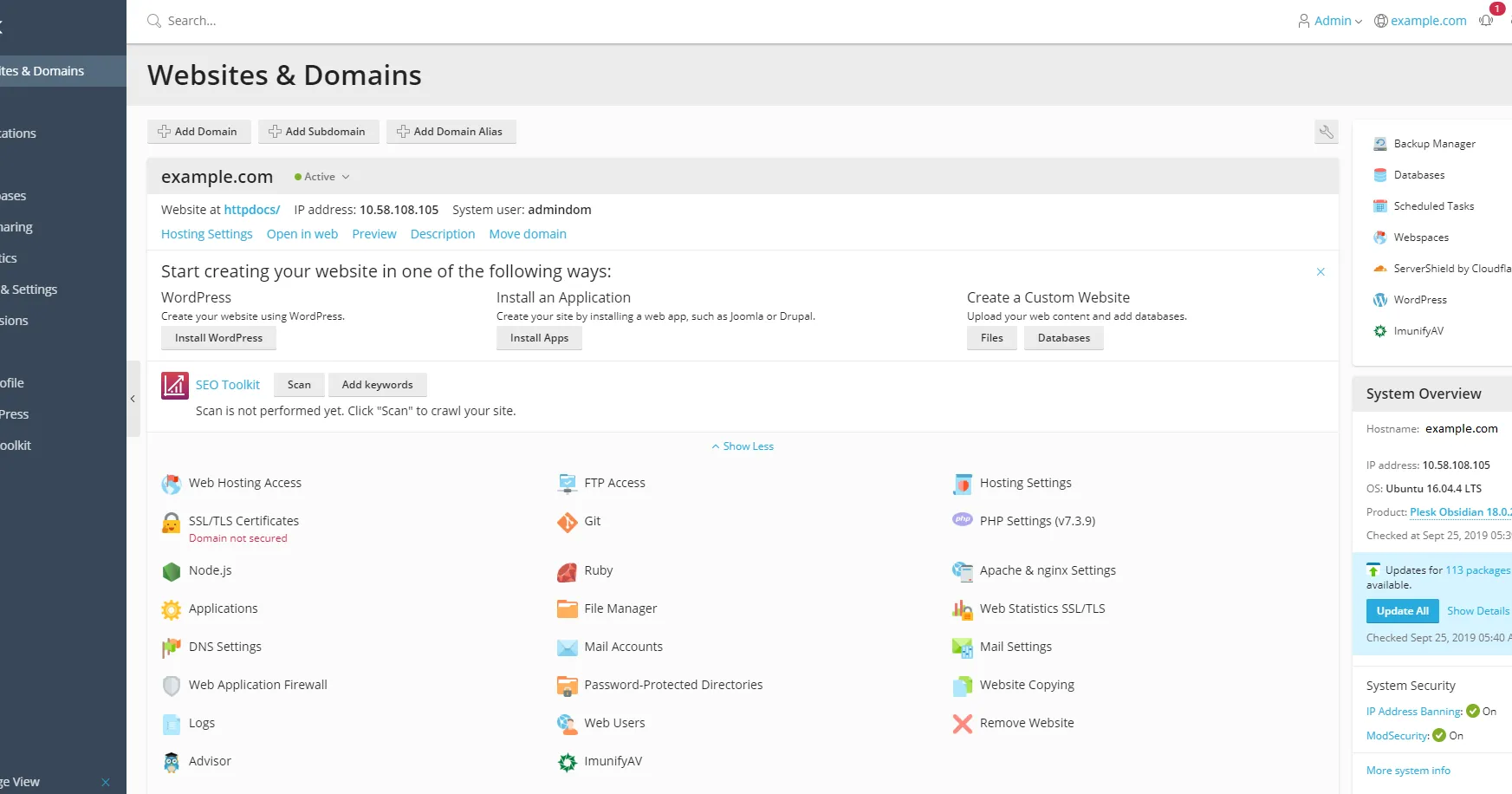Click the PHP Settings icon
The width and height of the screenshot is (1512, 794).
click(963, 520)
